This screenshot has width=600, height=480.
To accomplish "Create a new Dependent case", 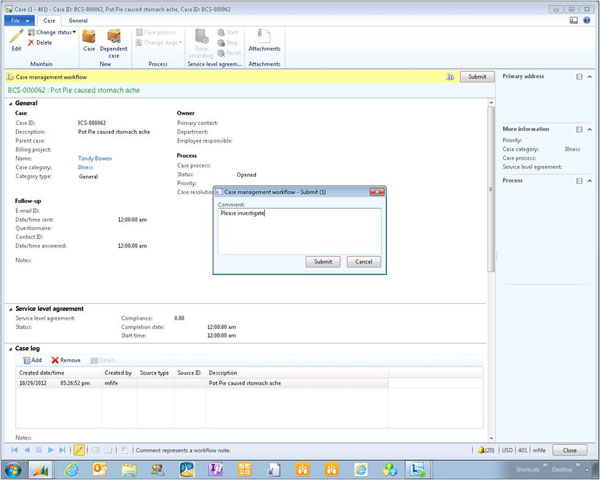I will 113,38.
